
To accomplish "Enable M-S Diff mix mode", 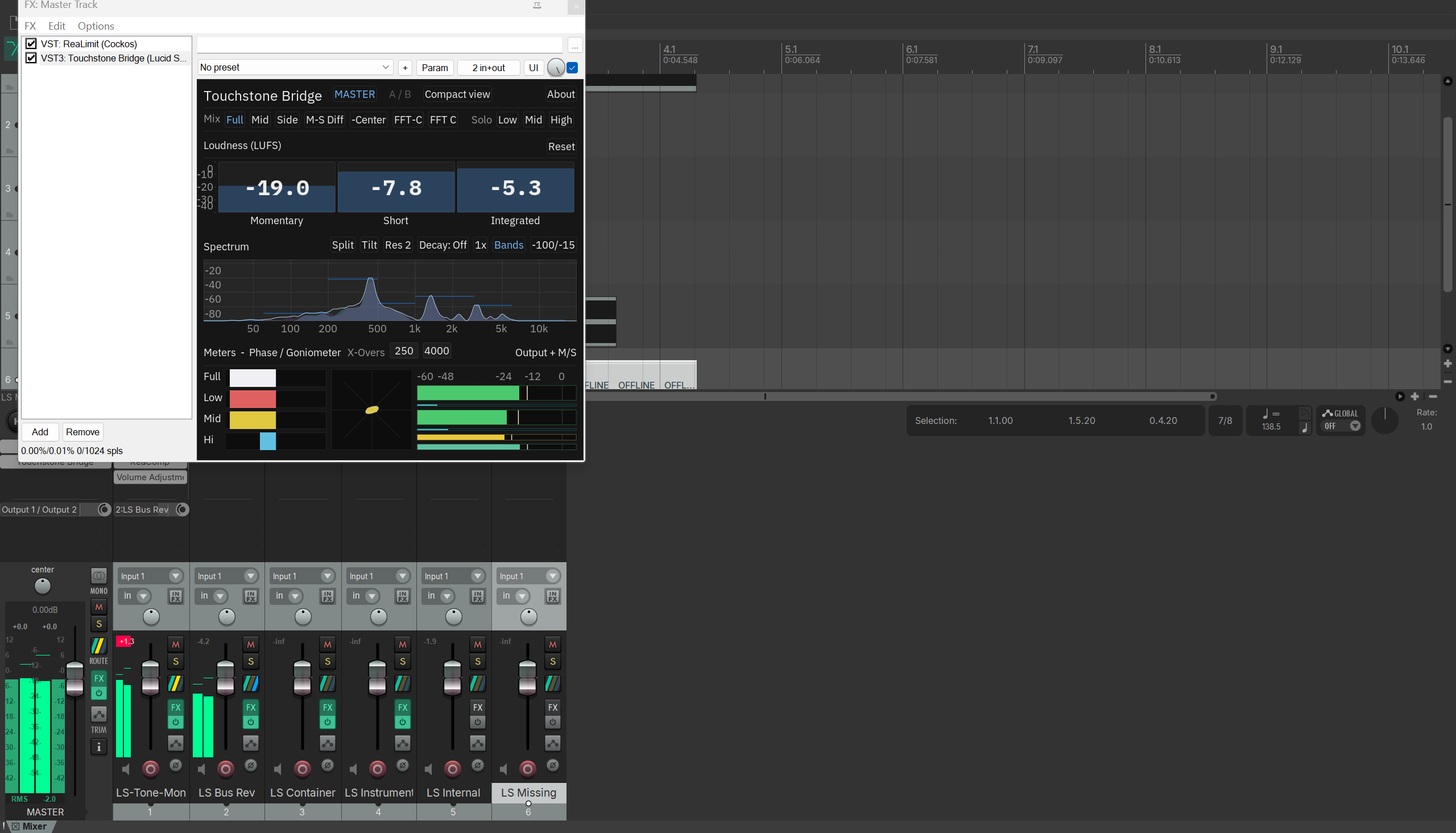I will coord(324,120).
